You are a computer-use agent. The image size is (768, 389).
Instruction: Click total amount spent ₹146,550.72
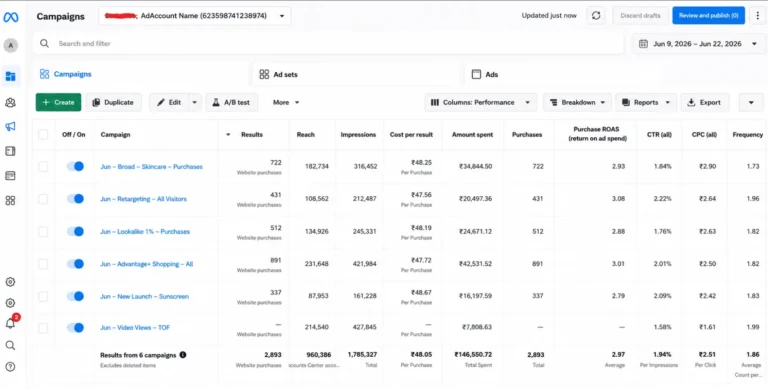[473, 355]
